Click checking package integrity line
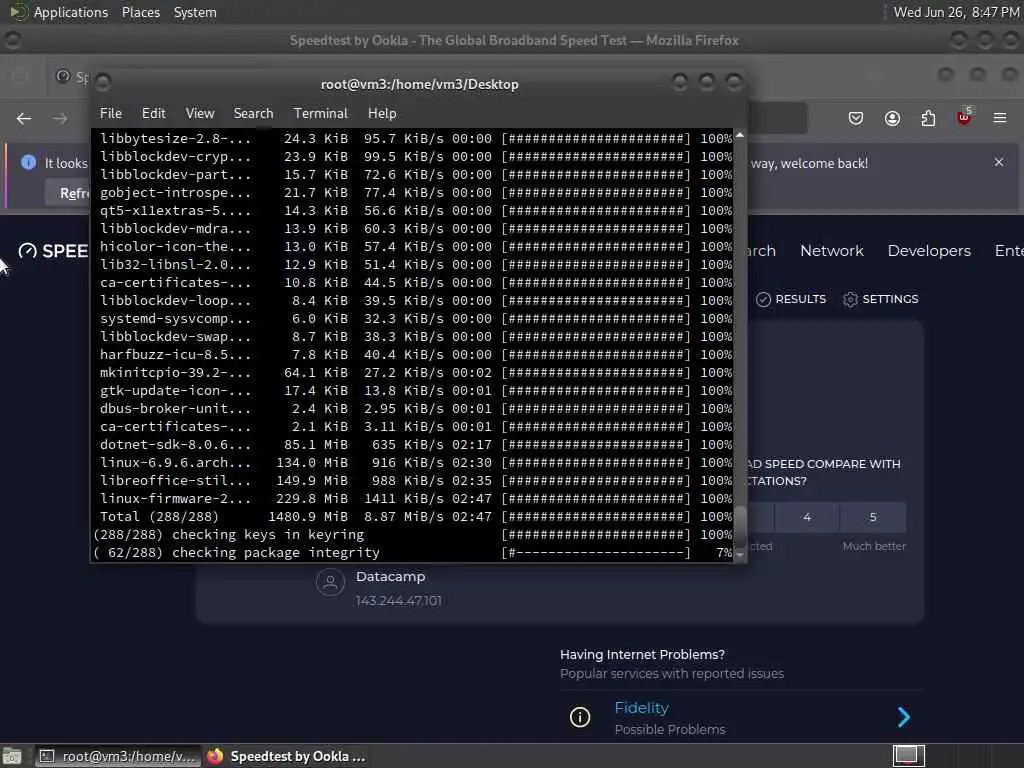This screenshot has height=768, width=1024. pyautogui.click(x=413, y=552)
